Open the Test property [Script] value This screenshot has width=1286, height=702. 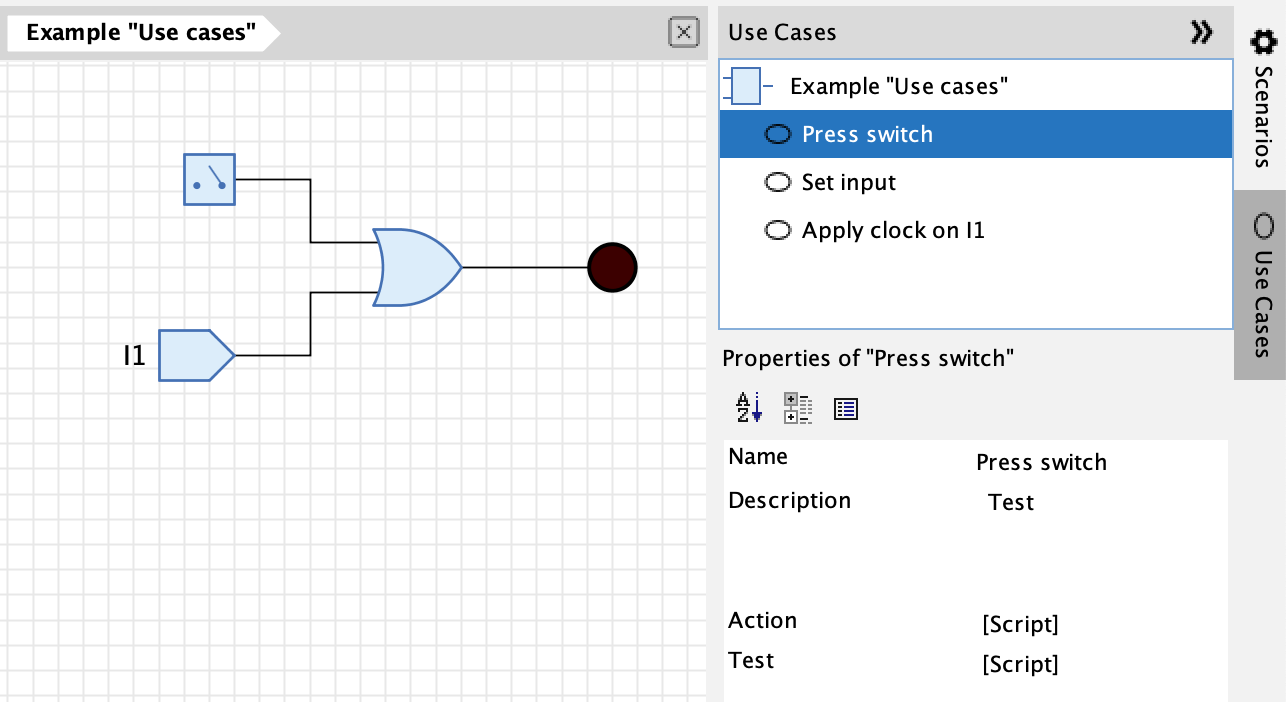coord(1019,664)
